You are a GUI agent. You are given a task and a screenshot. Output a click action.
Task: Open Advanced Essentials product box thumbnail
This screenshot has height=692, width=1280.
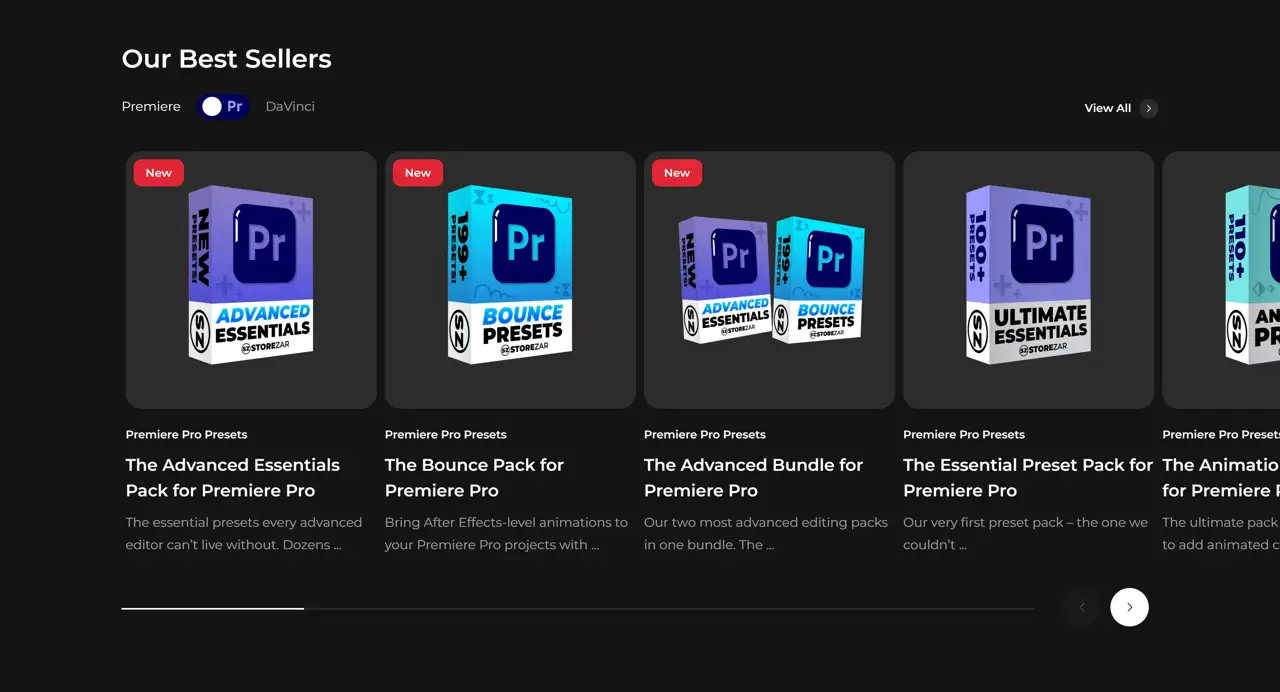[251, 280]
